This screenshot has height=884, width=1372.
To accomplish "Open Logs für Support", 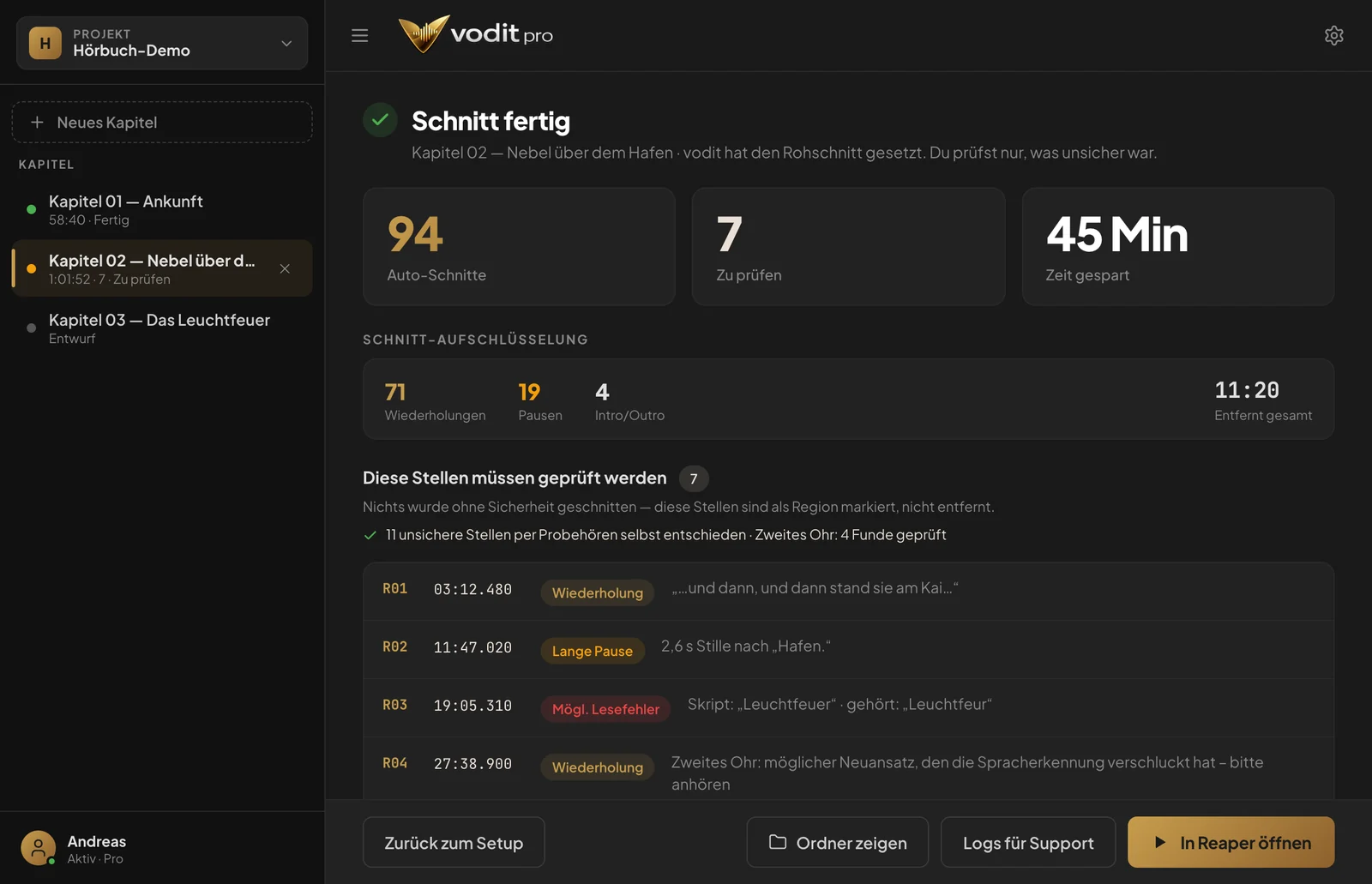I will [1028, 842].
